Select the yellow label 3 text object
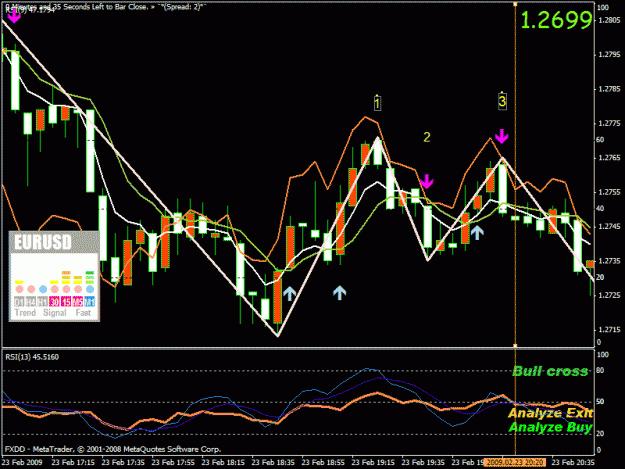Image resolution: width=625 pixels, height=469 pixels. 502,101
